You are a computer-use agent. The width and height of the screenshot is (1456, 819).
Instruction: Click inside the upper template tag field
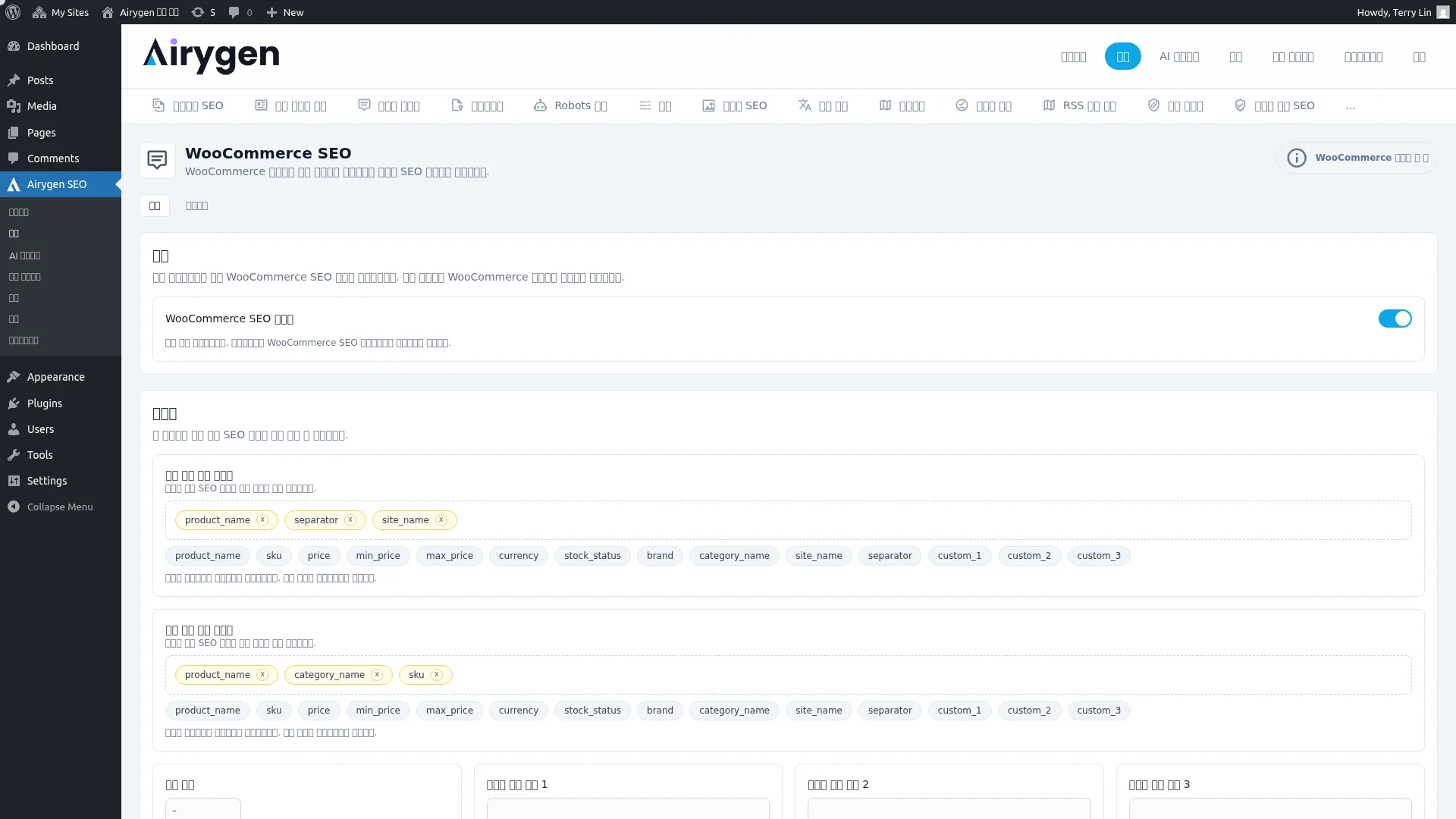tap(788, 520)
